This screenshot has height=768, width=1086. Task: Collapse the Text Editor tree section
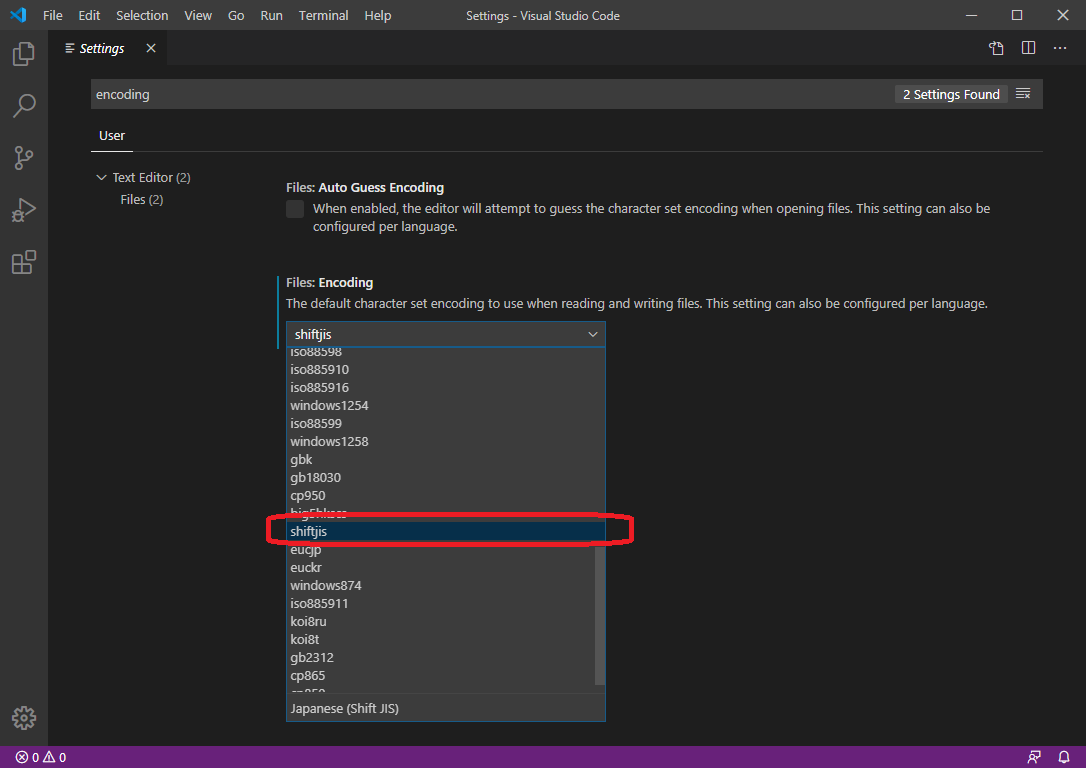[x=101, y=177]
